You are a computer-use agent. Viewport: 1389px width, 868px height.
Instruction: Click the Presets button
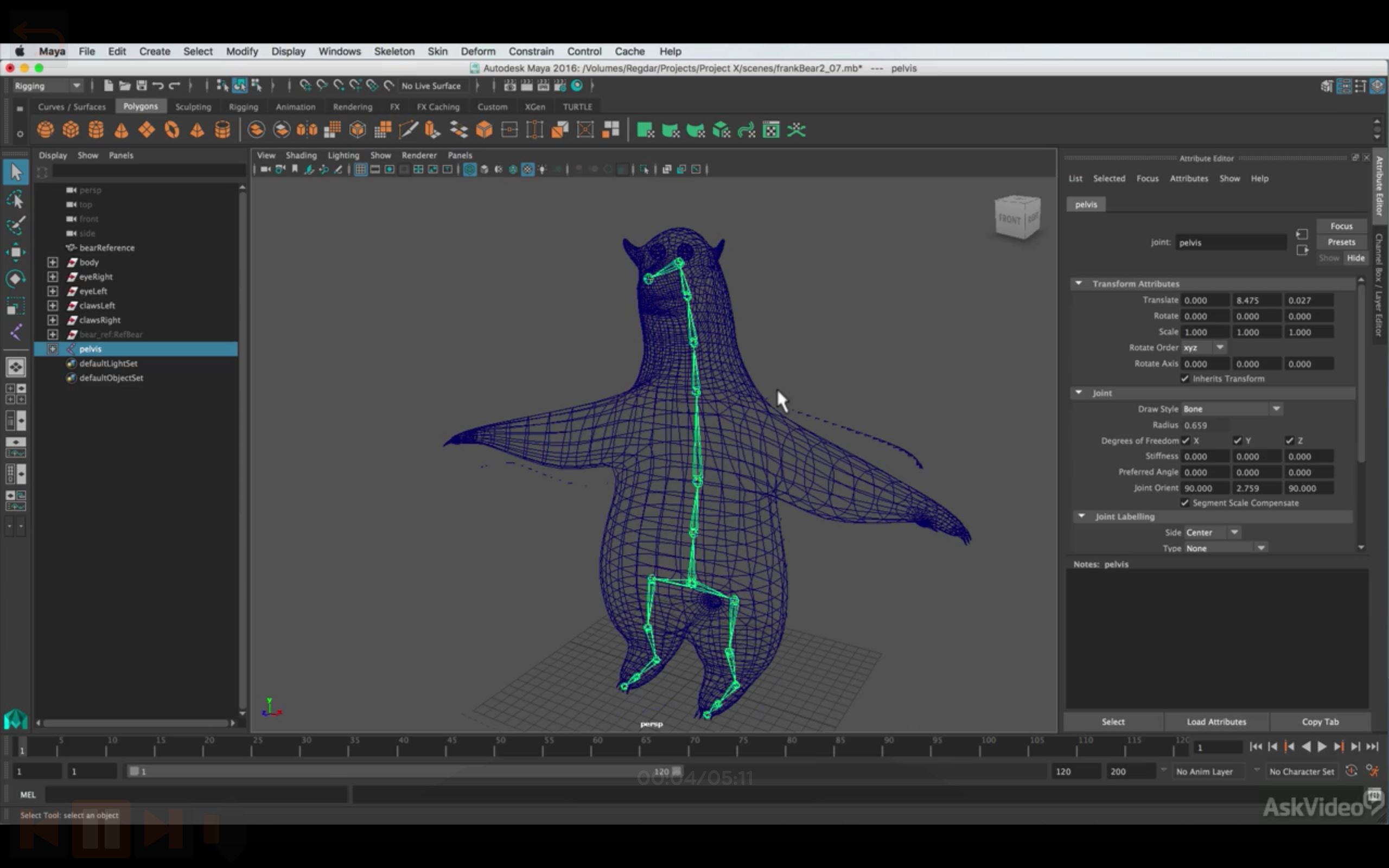coord(1341,242)
